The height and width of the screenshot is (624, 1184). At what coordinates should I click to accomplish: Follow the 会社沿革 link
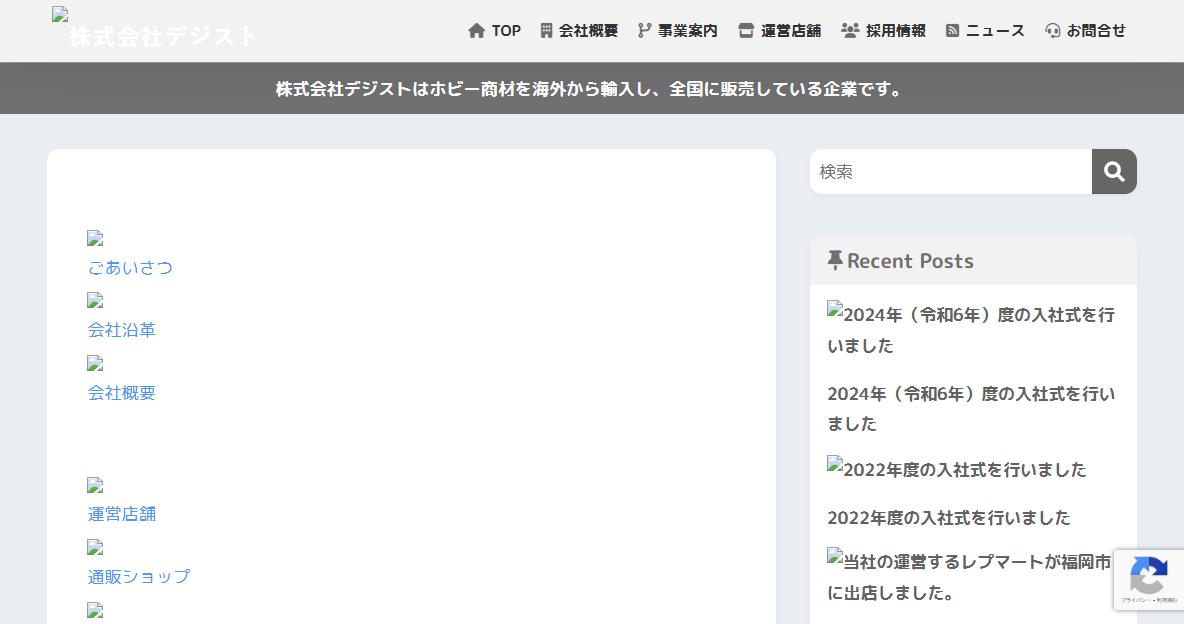coord(122,330)
